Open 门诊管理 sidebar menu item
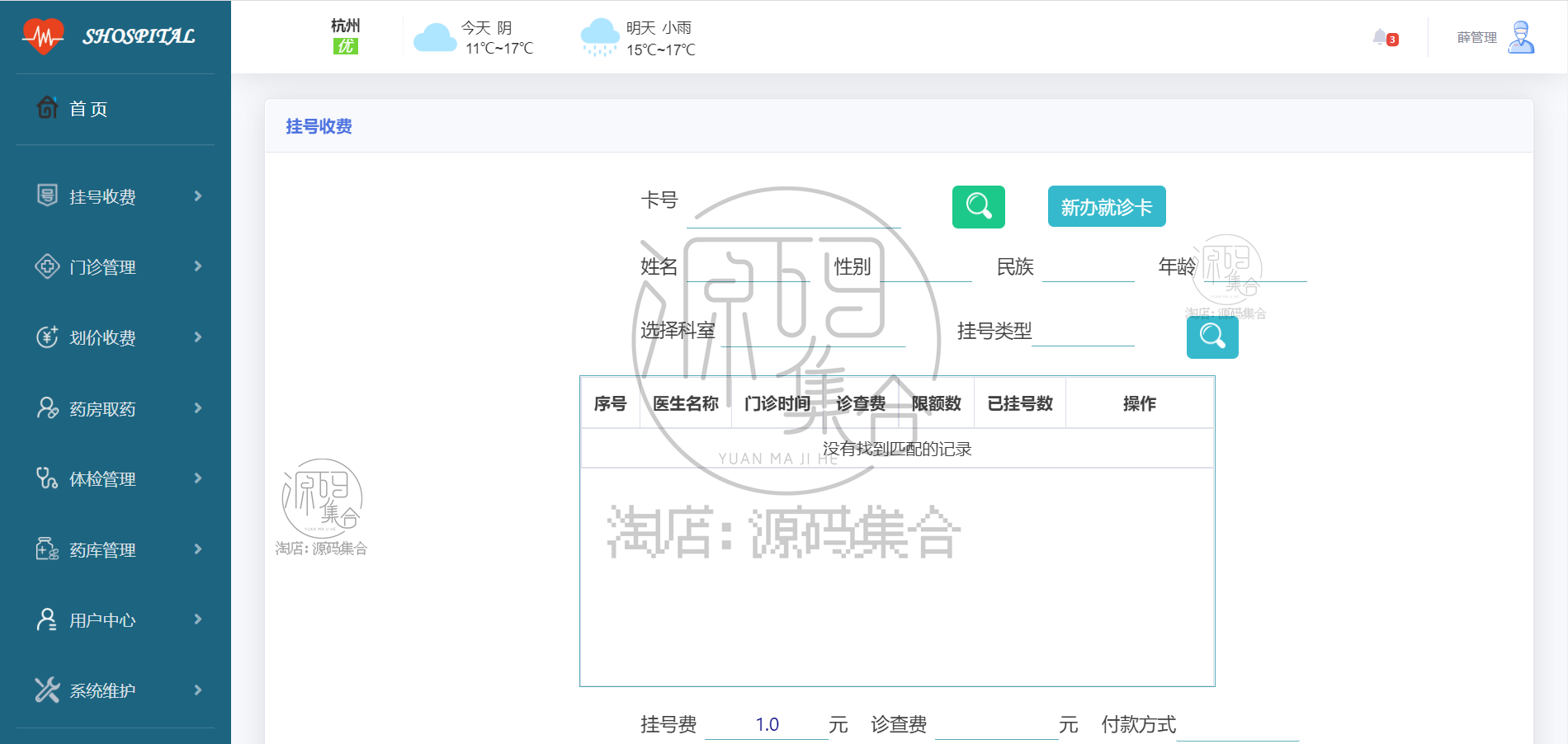1568x744 pixels. [x=116, y=267]
